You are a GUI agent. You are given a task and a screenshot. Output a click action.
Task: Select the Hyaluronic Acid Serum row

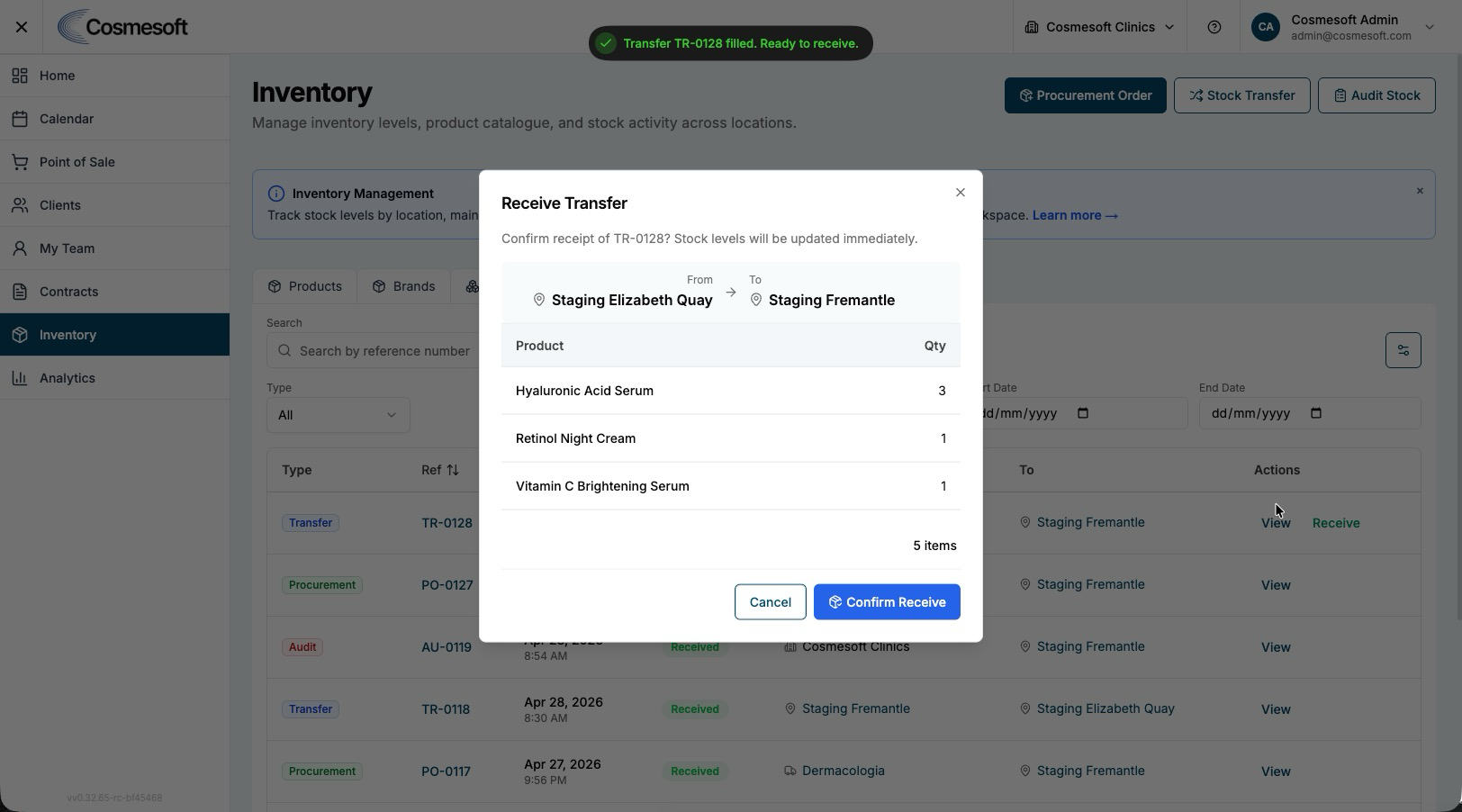tap(731, 391)
